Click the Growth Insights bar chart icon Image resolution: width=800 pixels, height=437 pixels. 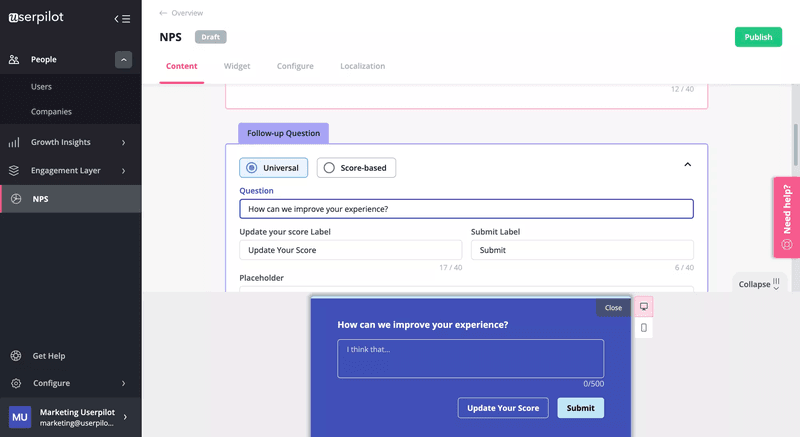[x=14, y=142]
